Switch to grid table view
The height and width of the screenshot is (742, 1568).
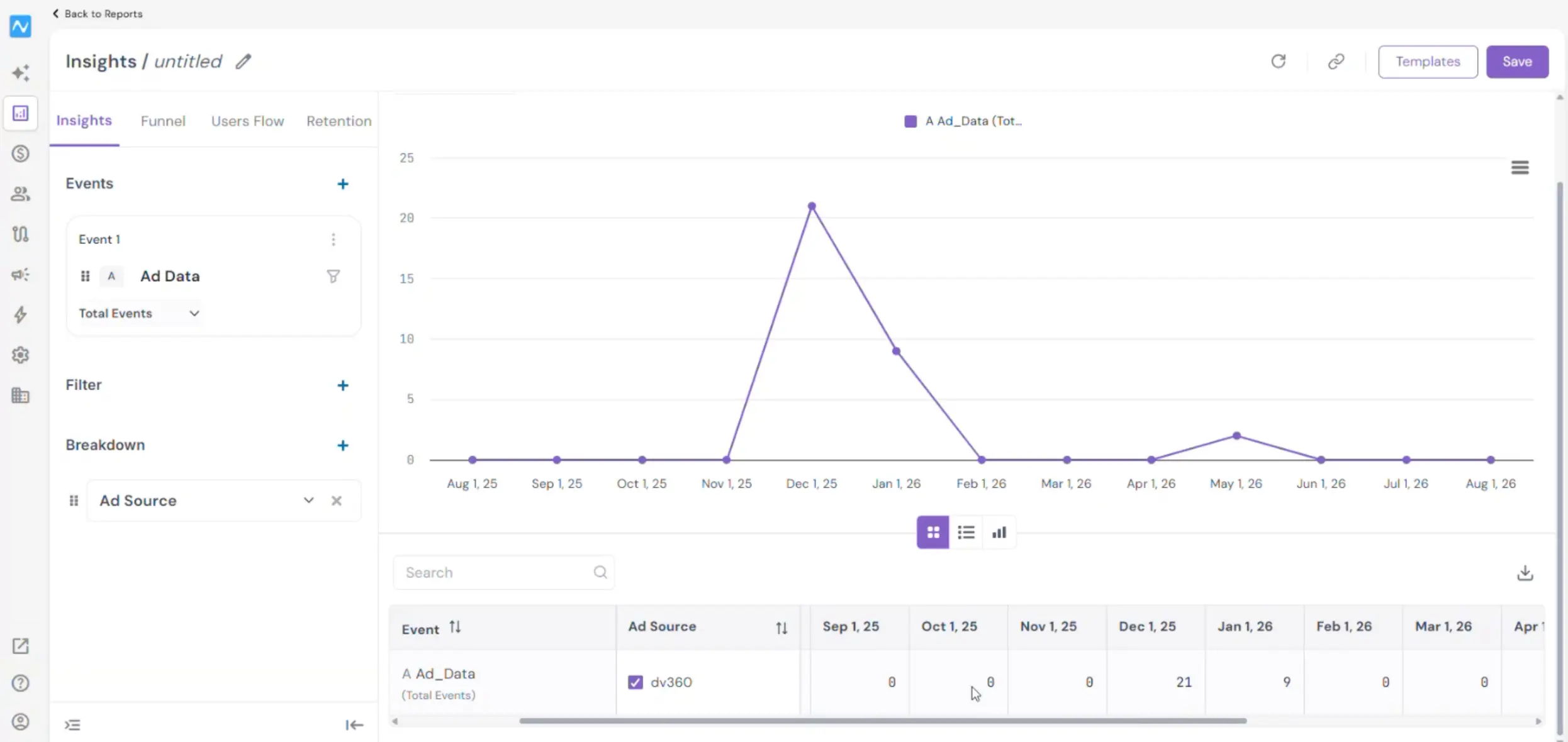coord(932,533)
